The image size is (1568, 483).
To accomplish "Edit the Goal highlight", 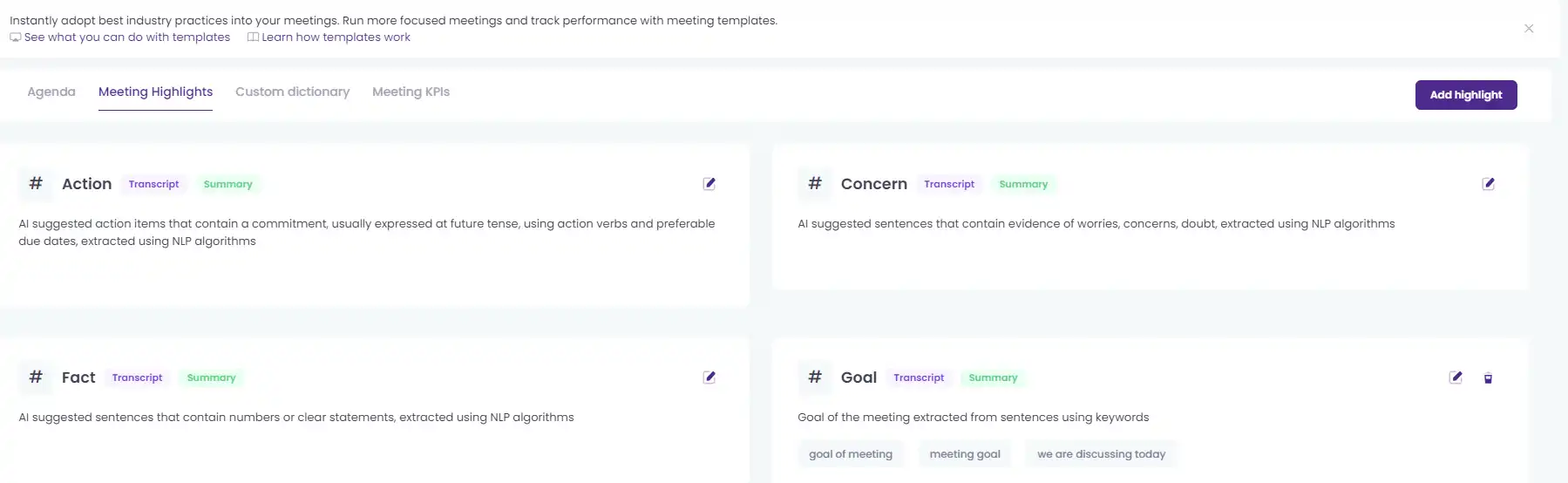I will coord(1456,377).
